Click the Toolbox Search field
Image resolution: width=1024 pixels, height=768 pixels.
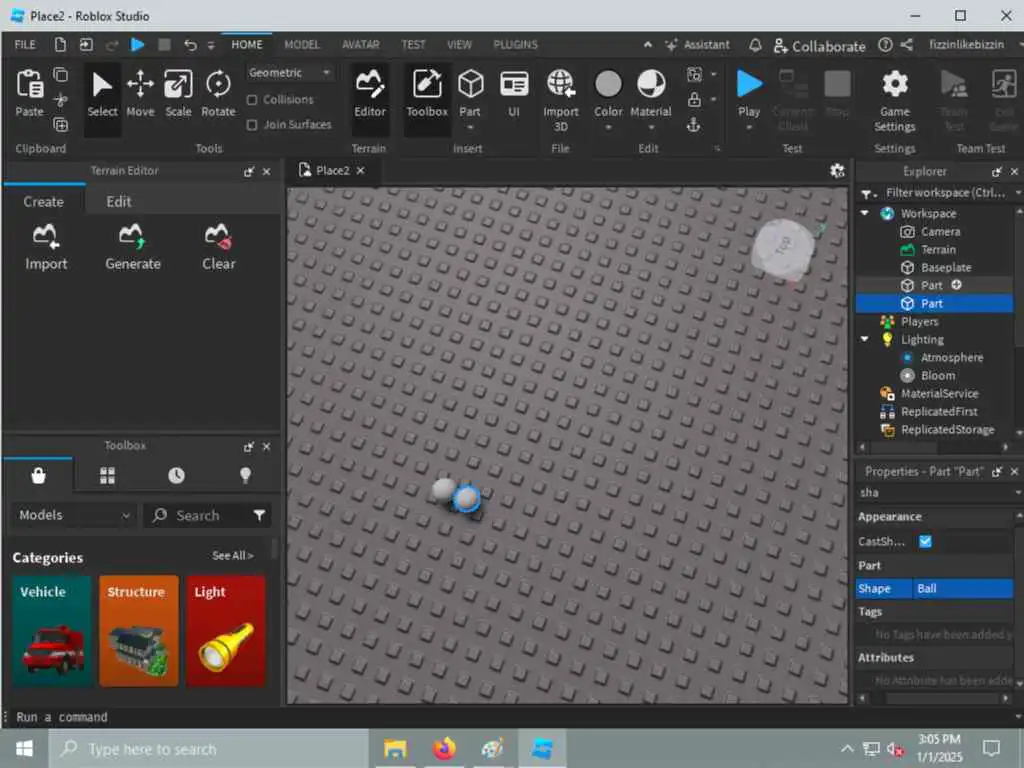(x=198, y=515)
